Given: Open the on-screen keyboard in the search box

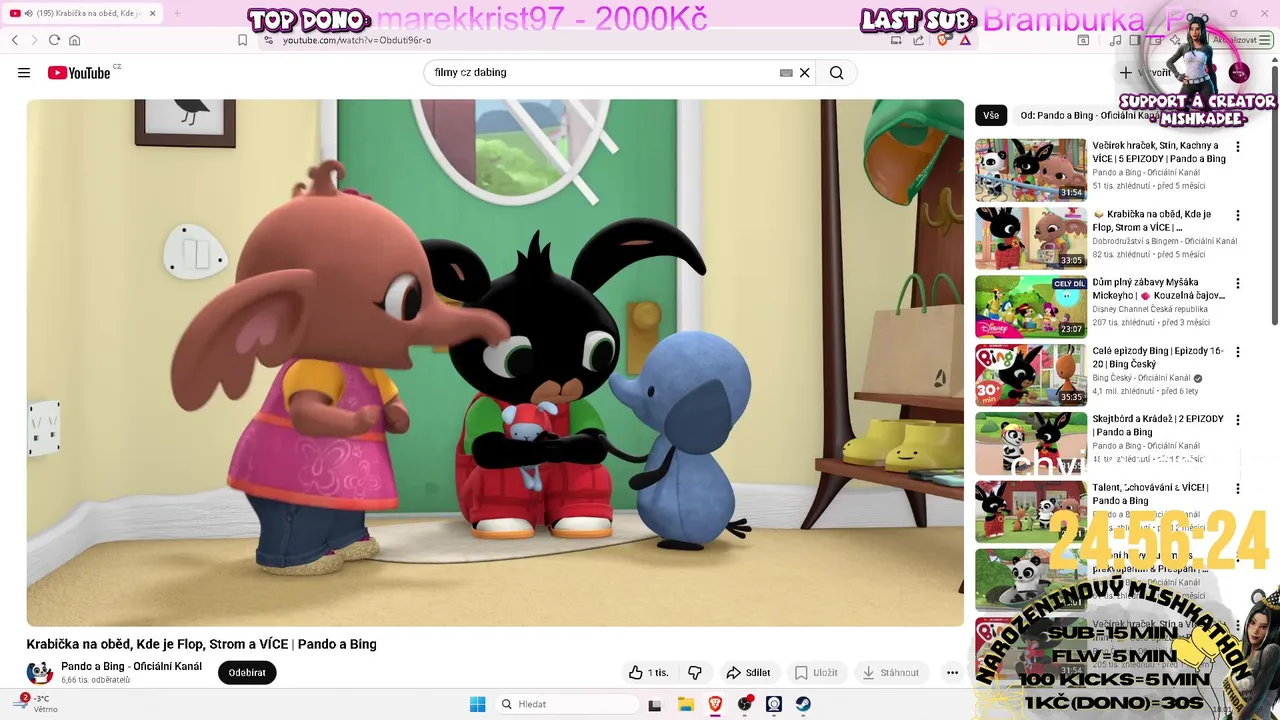Looking at the screenshot, I should (x=786, y=73).
